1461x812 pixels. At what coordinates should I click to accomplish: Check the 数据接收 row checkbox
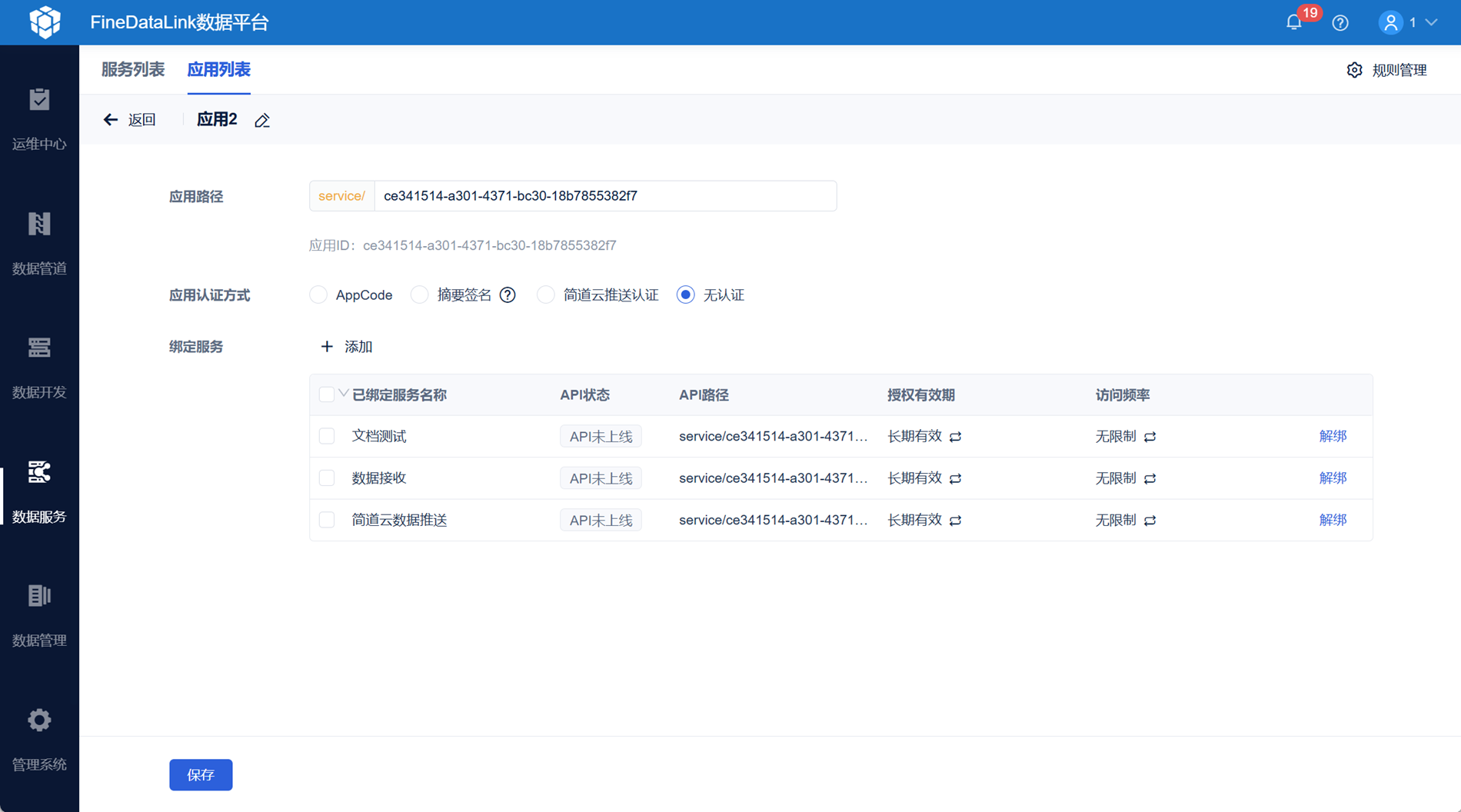coord(327,478)
